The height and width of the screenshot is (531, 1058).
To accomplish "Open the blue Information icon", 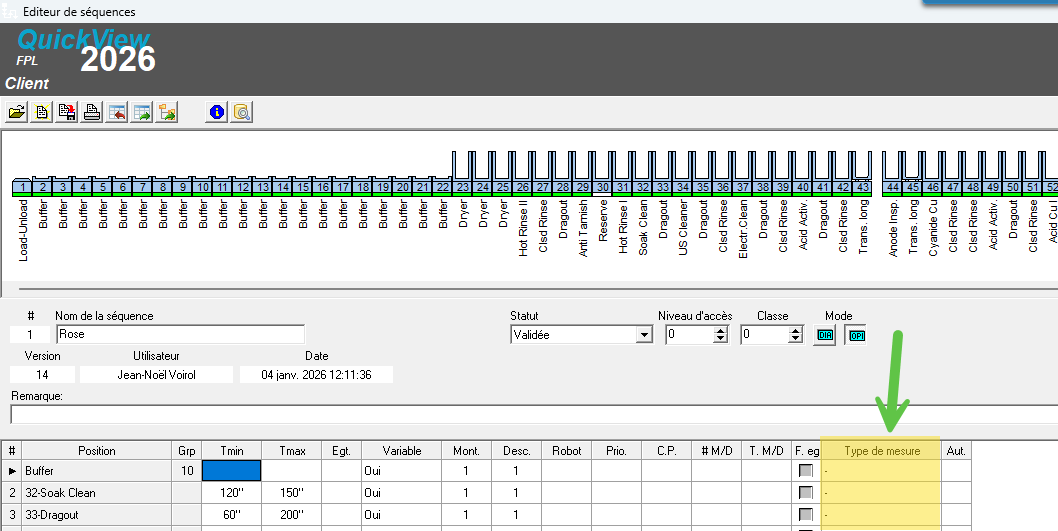I will 216,112.
